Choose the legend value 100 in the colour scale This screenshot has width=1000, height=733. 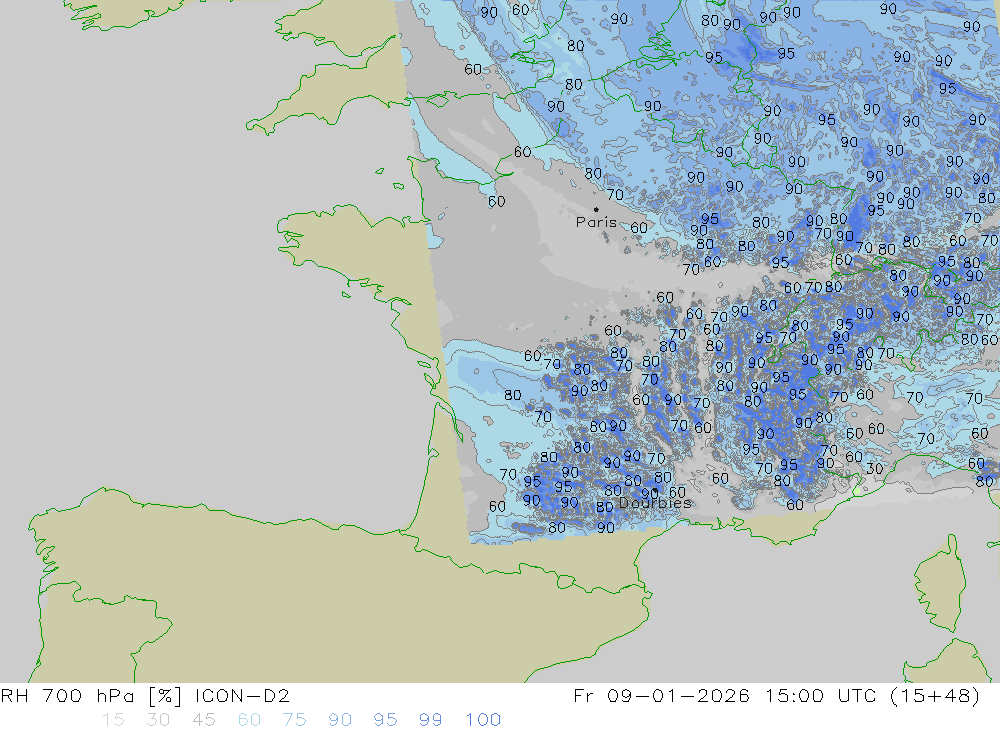coord(483,720)
